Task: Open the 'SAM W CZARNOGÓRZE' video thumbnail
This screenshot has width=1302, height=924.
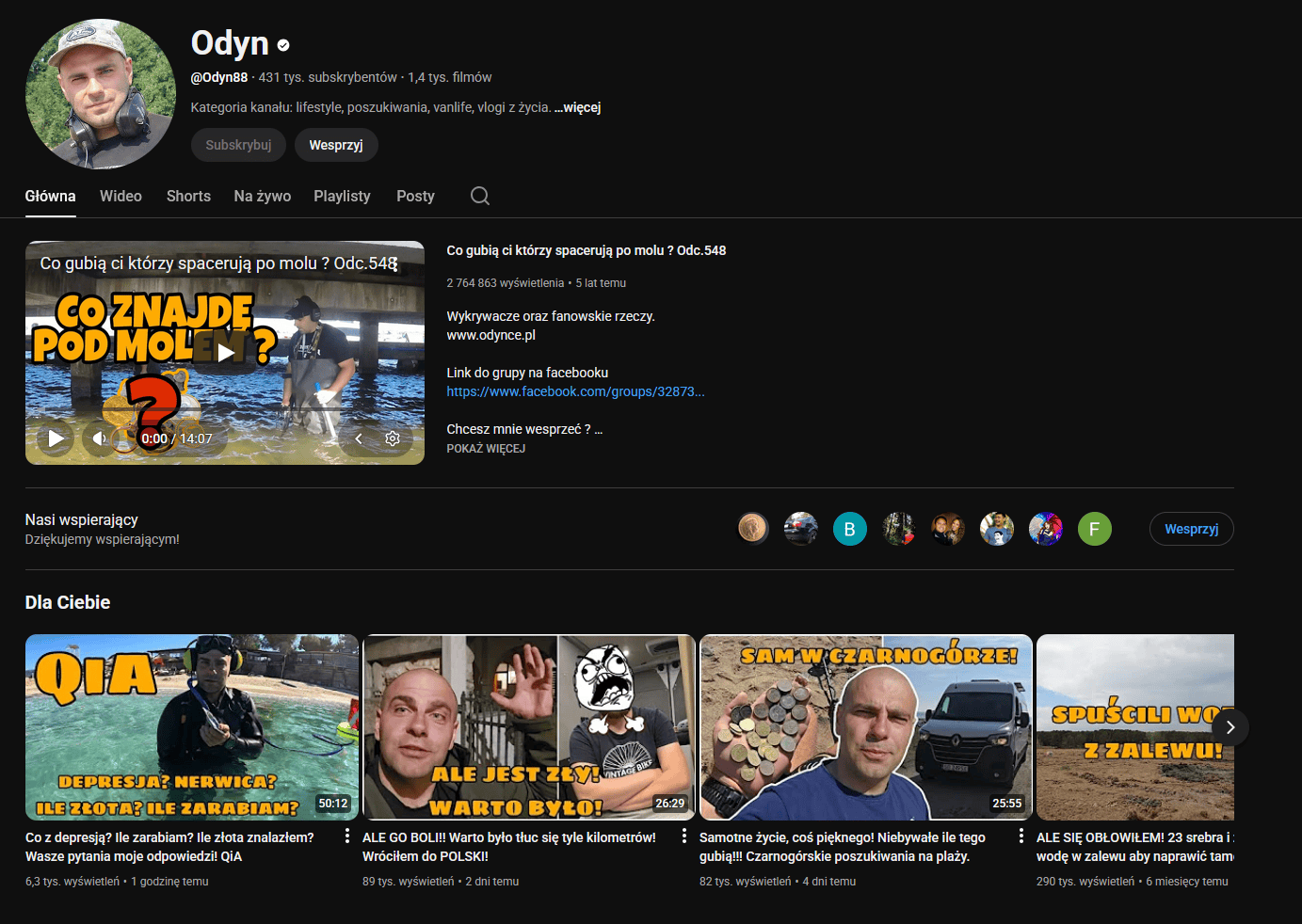Action: click(x=866, y=727)
